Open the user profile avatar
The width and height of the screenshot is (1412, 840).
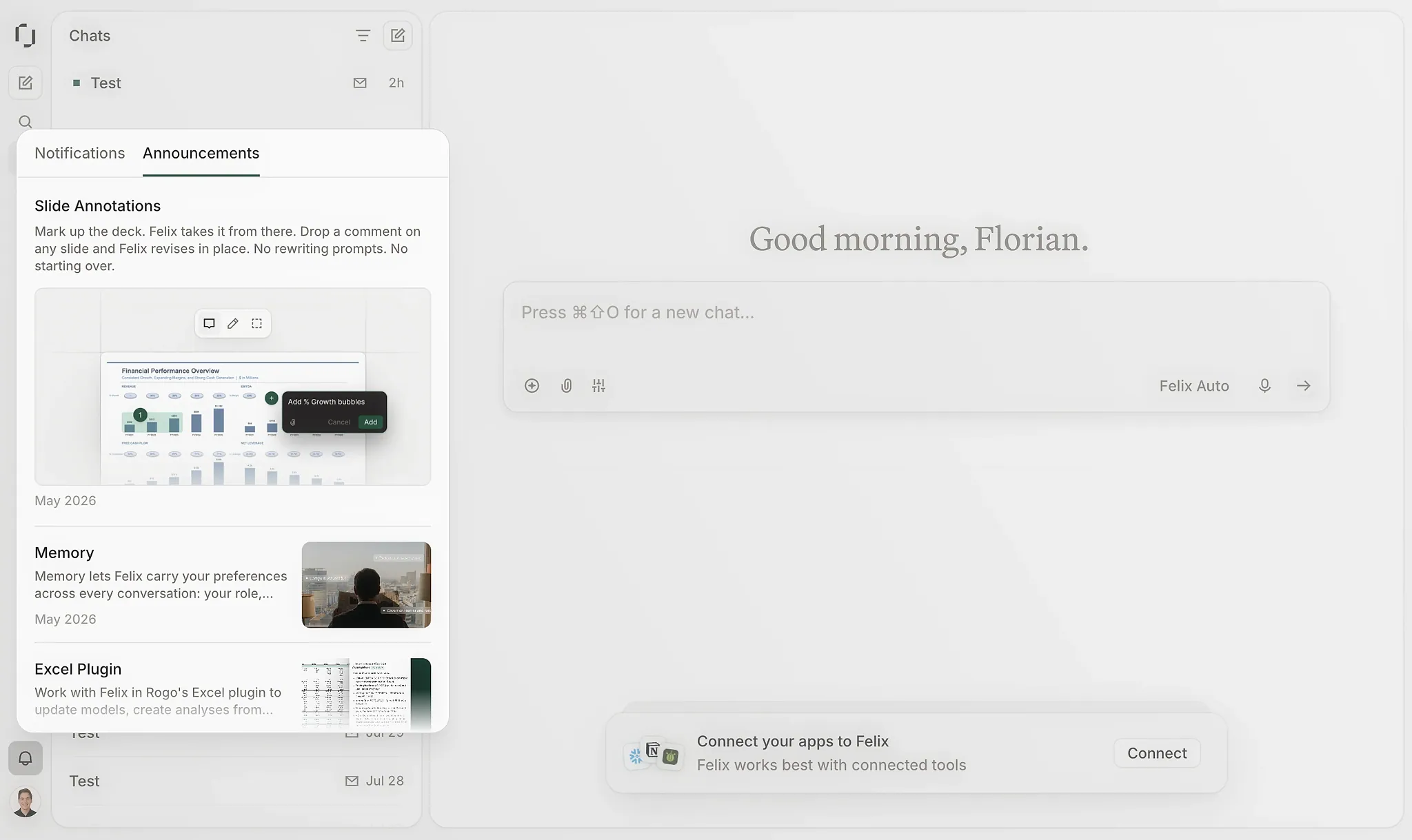(x=26, y=802)
